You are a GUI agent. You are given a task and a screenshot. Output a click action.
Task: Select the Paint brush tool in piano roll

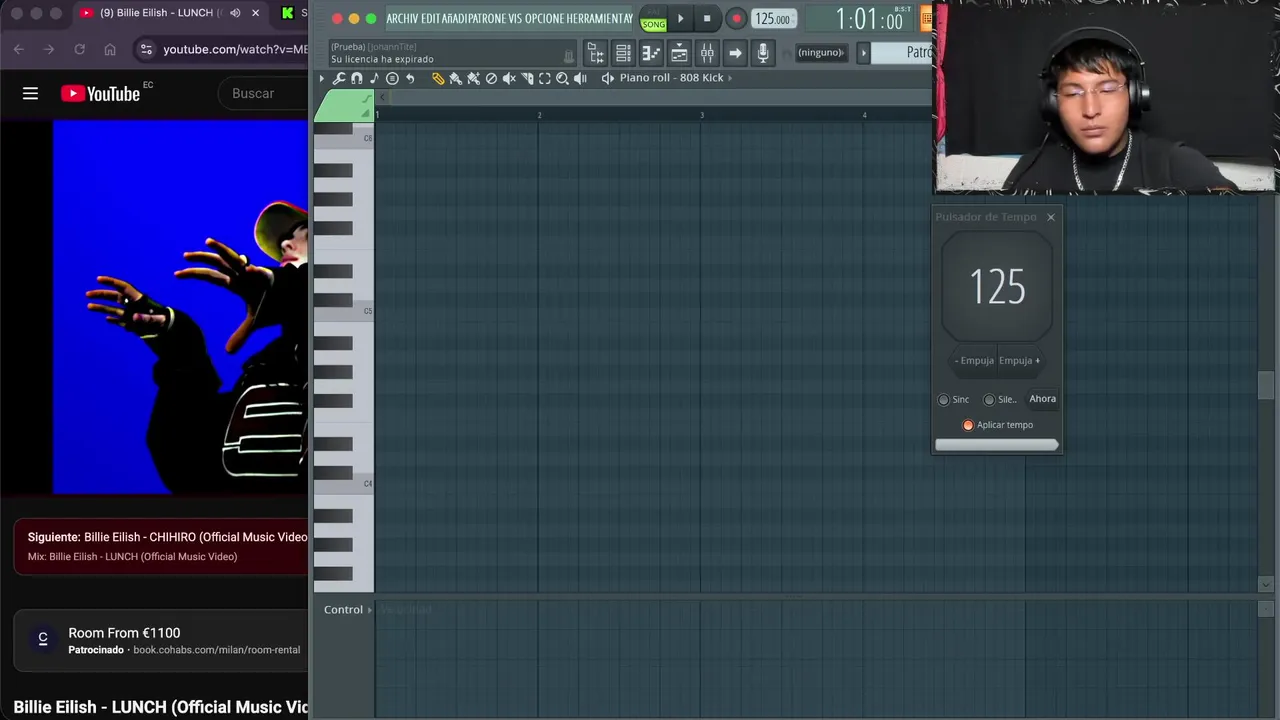[455, 78]
